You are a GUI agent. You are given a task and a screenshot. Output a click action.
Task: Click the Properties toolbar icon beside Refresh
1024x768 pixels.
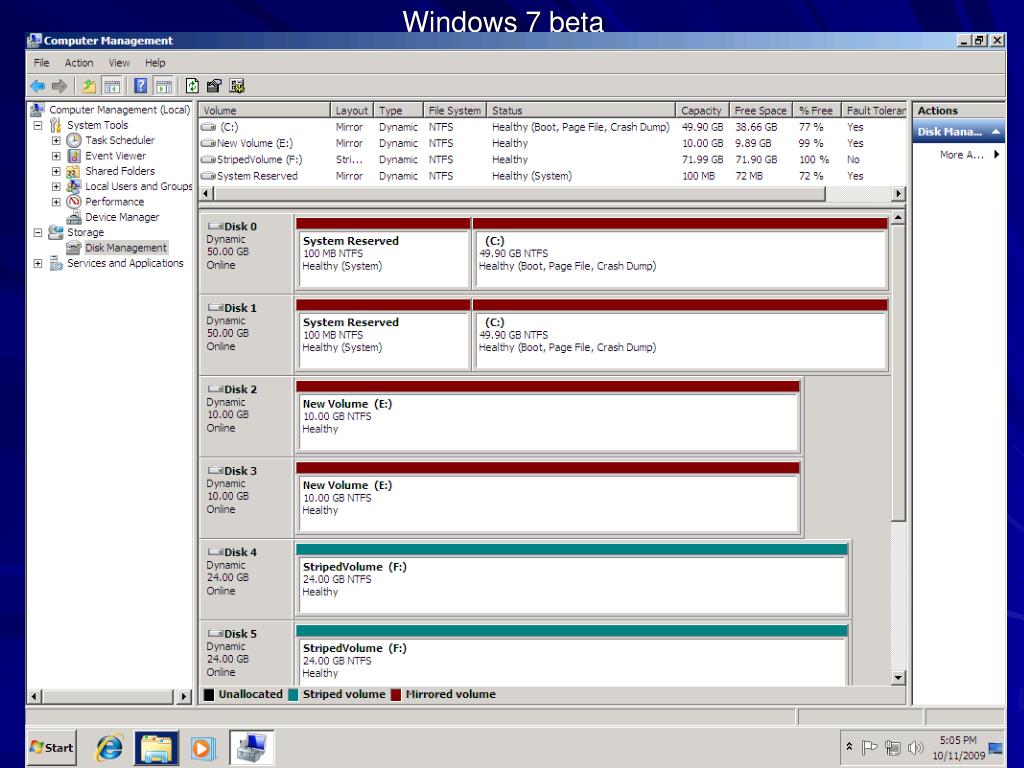[x=214, y=86]
